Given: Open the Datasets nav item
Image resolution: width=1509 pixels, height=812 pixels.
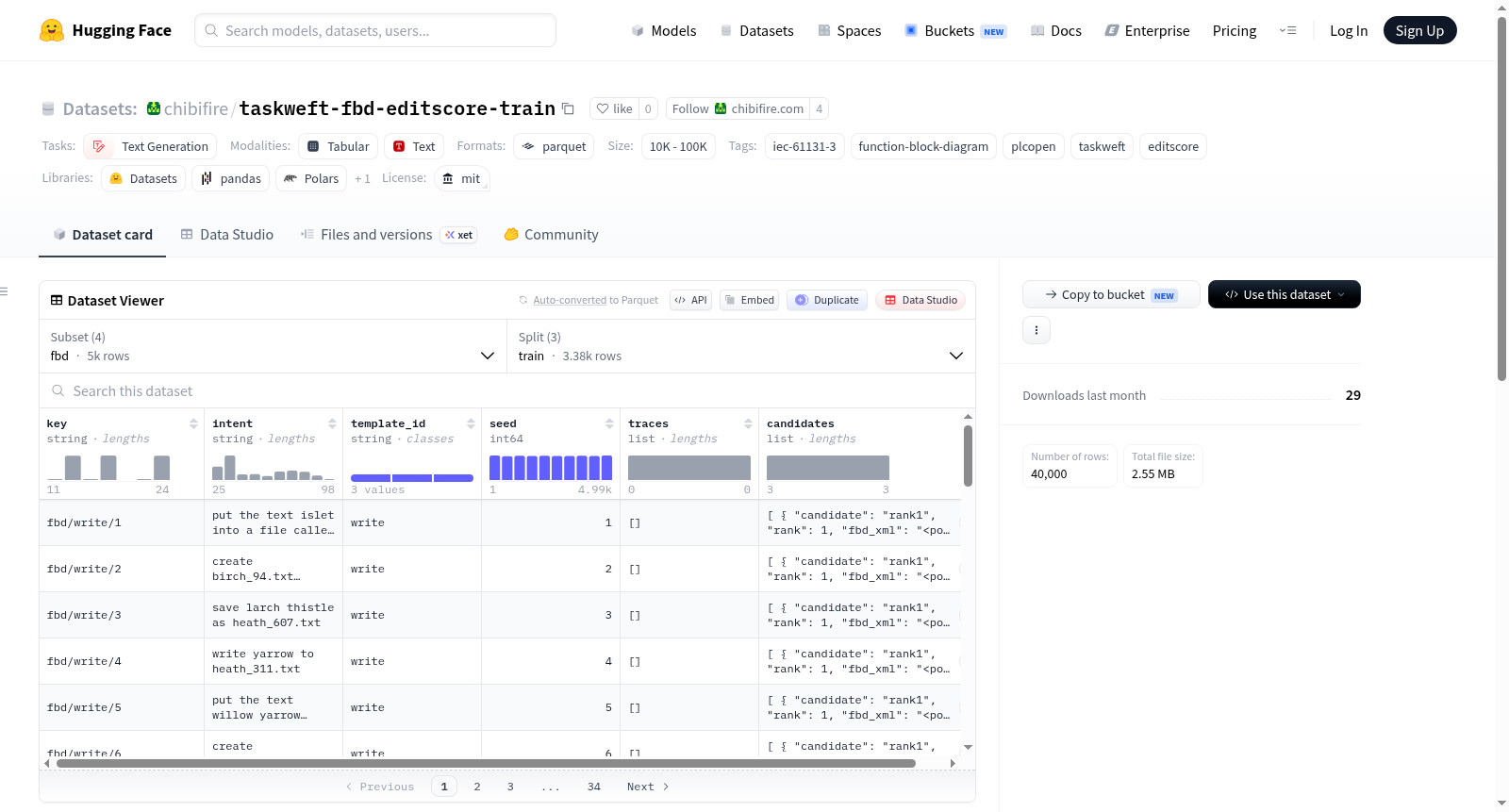Looking at the screenshot, I should [x=757, y=30].
